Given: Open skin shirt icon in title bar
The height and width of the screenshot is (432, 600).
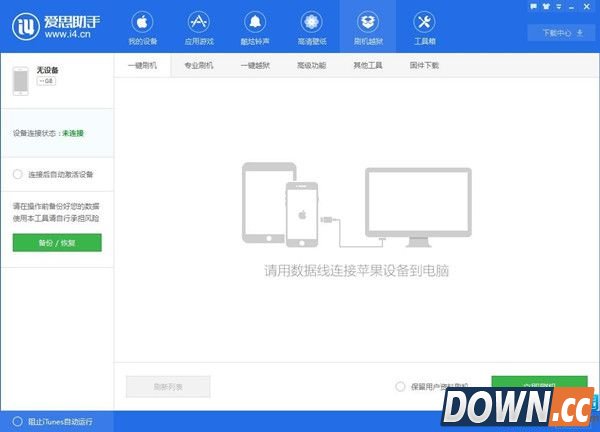Looking at the screenshot, I should pos(546,7).
